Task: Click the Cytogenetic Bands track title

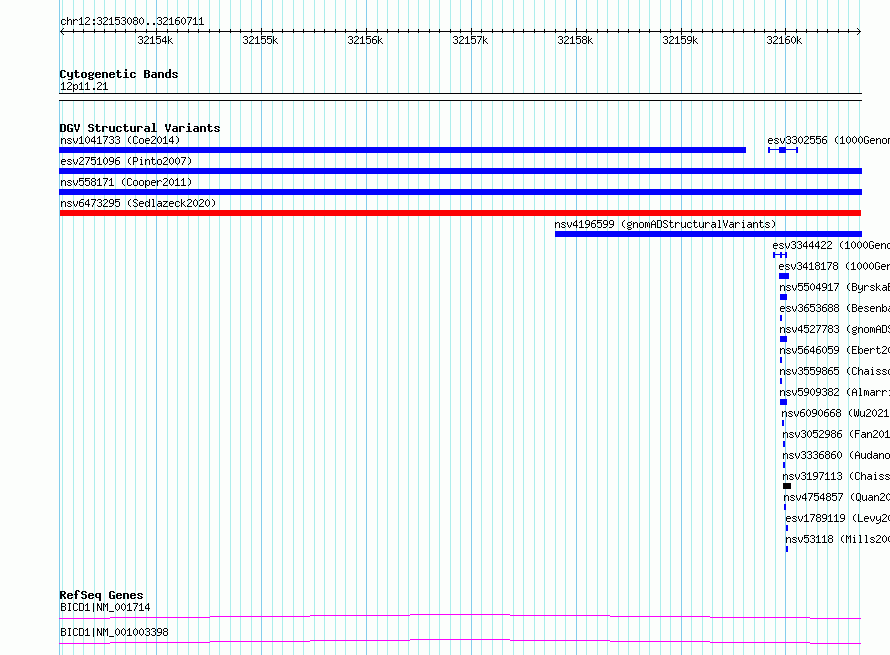Action: coord(119,74)
